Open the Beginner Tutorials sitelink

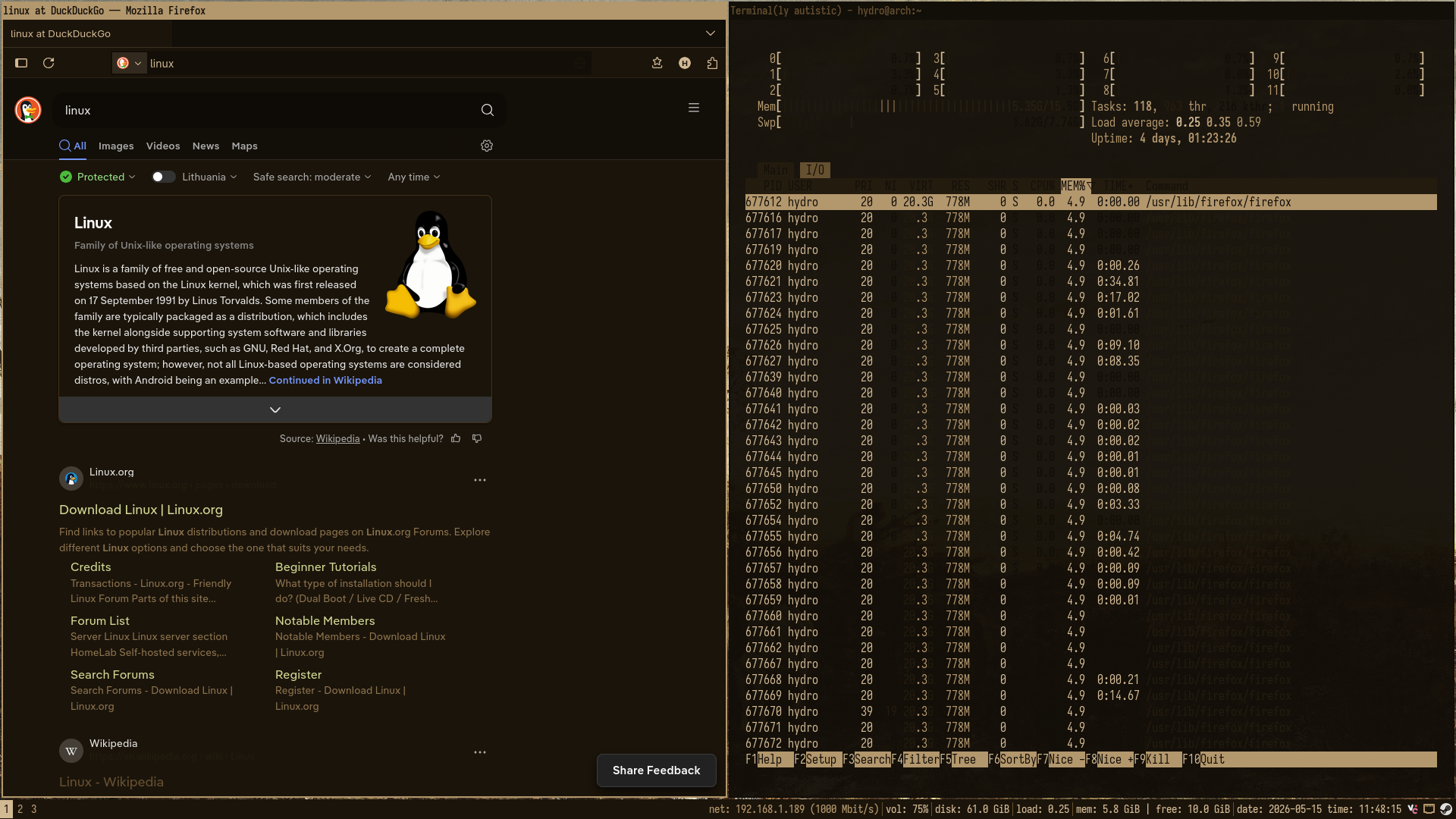coord(326,566)
